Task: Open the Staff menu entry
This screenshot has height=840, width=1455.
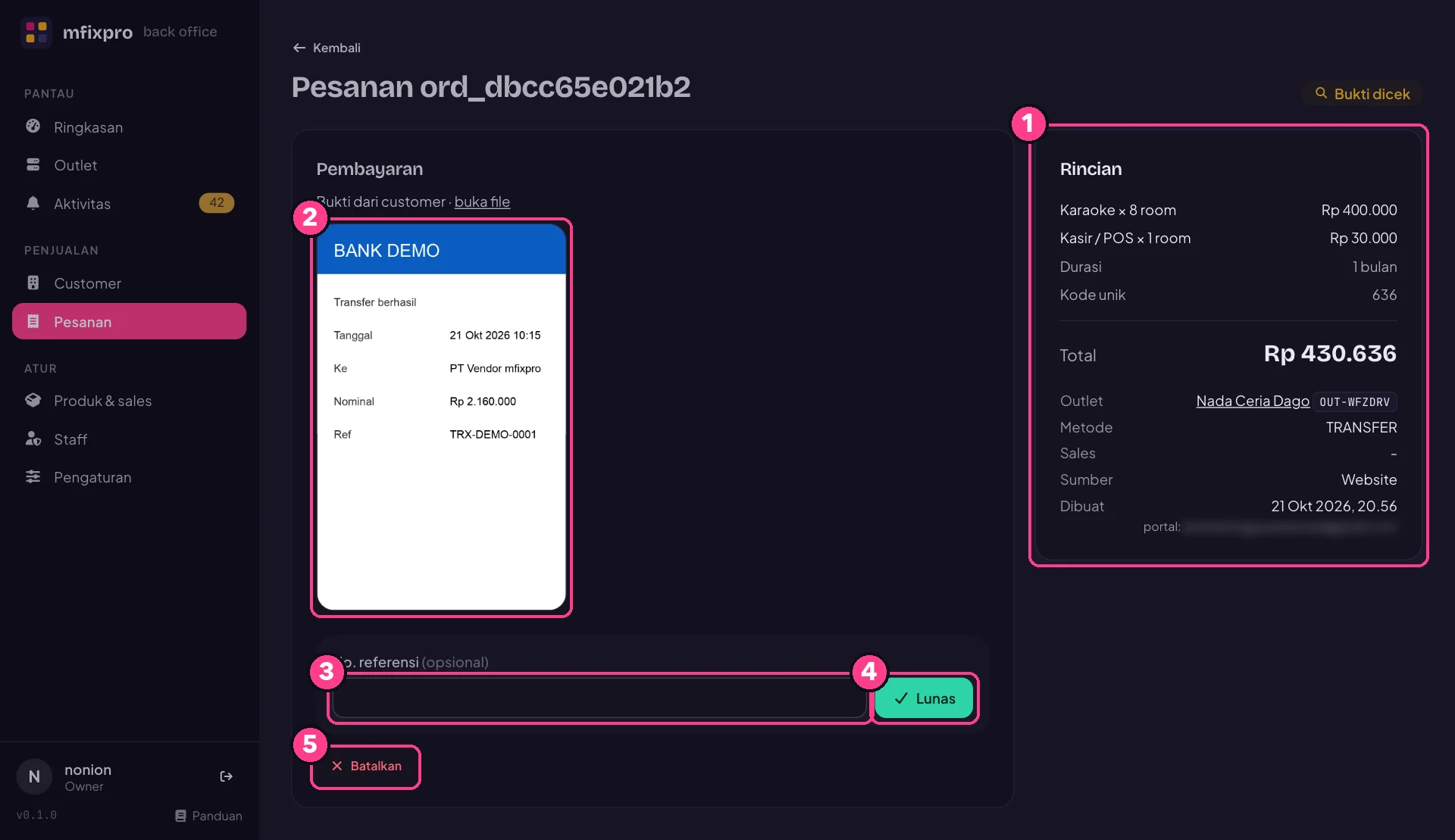Action: [x=129, y=439]
